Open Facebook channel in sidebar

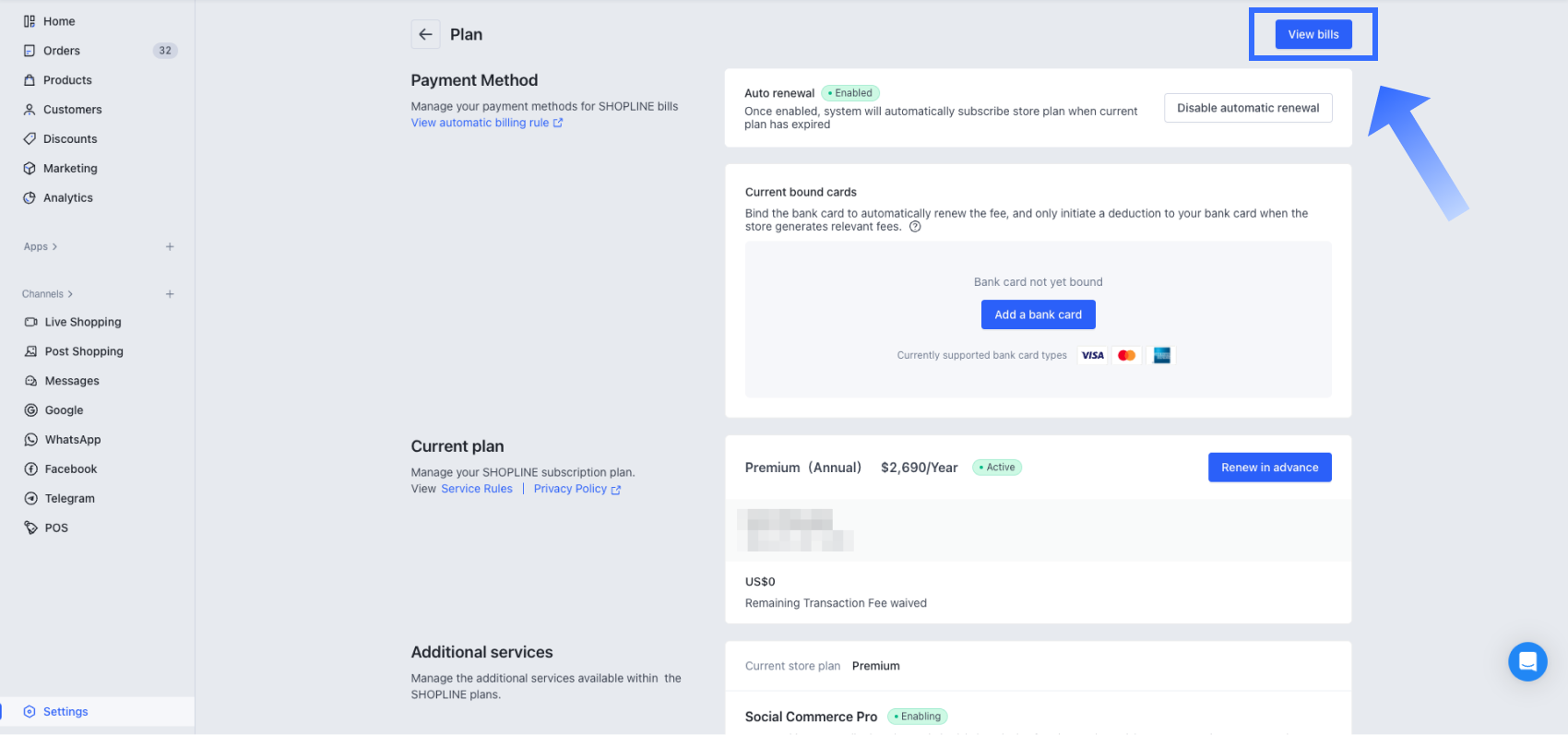coord(70,469)
